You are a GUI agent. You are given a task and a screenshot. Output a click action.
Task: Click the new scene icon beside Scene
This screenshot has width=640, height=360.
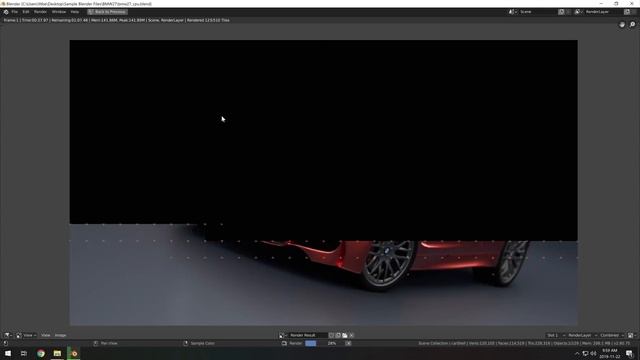[x=561, y=12]
